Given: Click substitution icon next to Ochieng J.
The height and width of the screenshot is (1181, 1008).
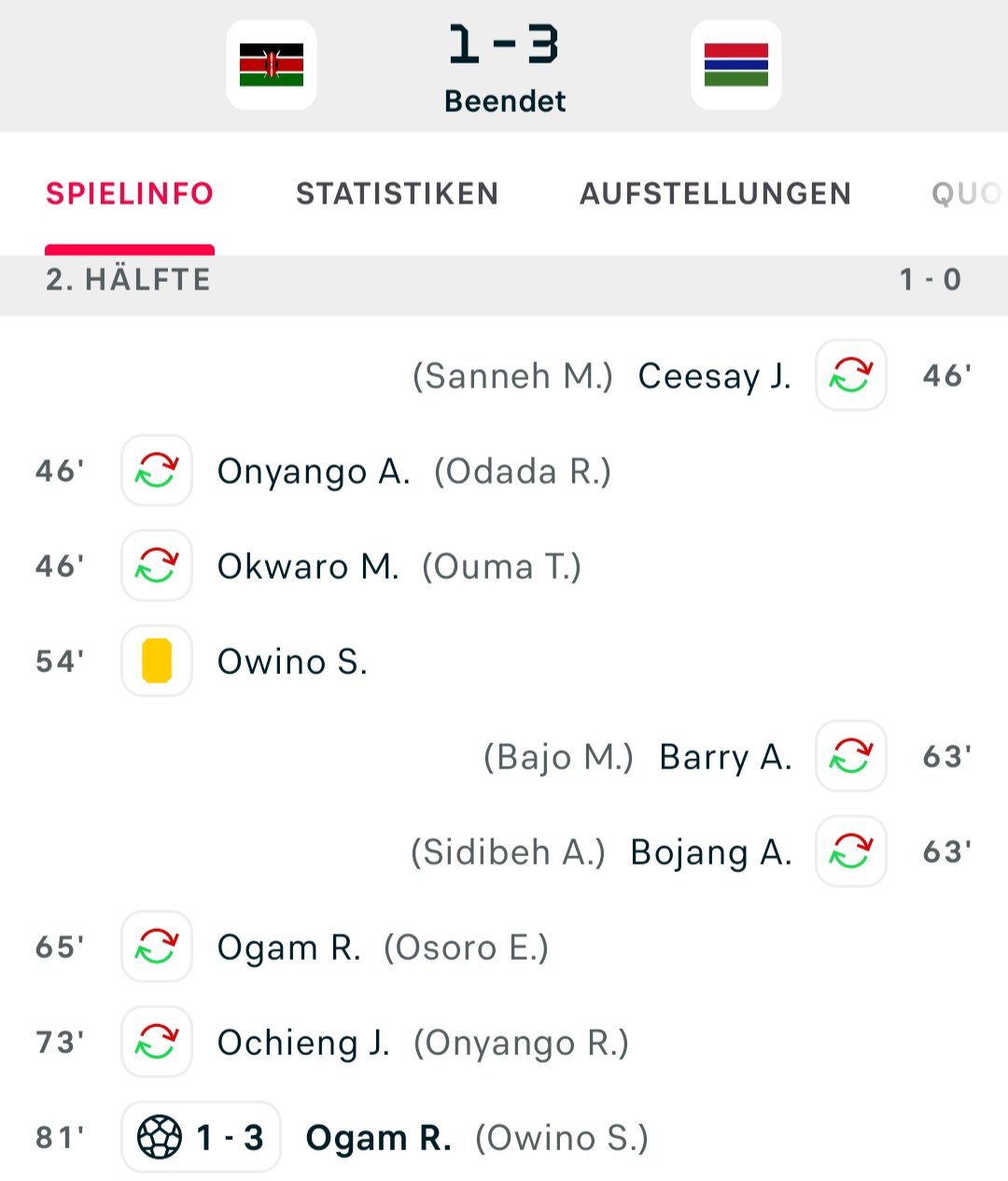Looking at the screenshot, I should pos(157,1042).
